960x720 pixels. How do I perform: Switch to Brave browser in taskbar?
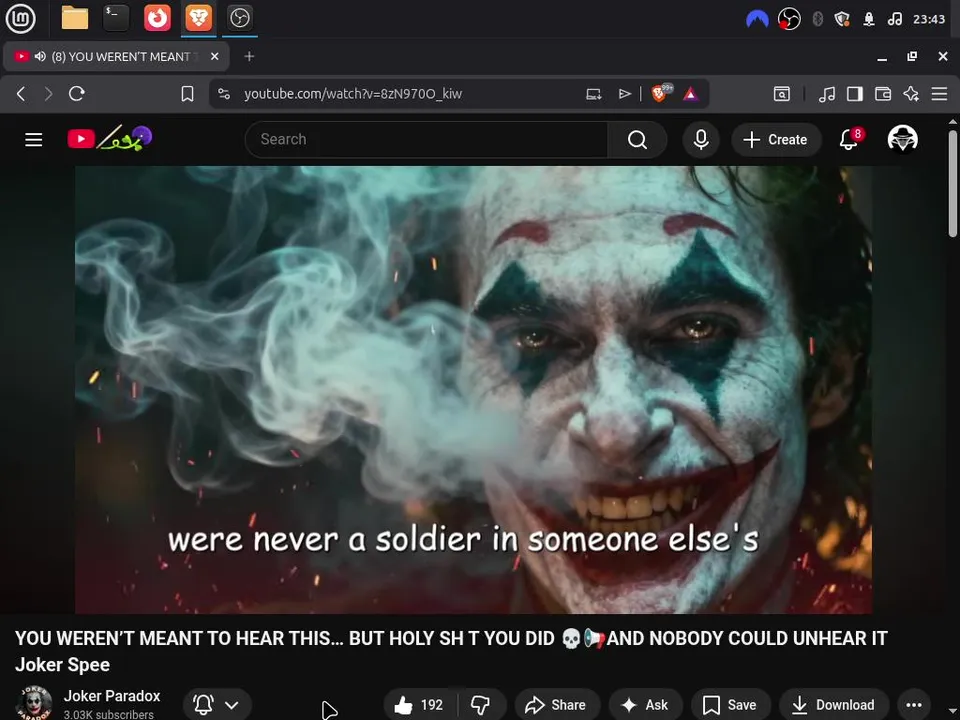(198, 18)
